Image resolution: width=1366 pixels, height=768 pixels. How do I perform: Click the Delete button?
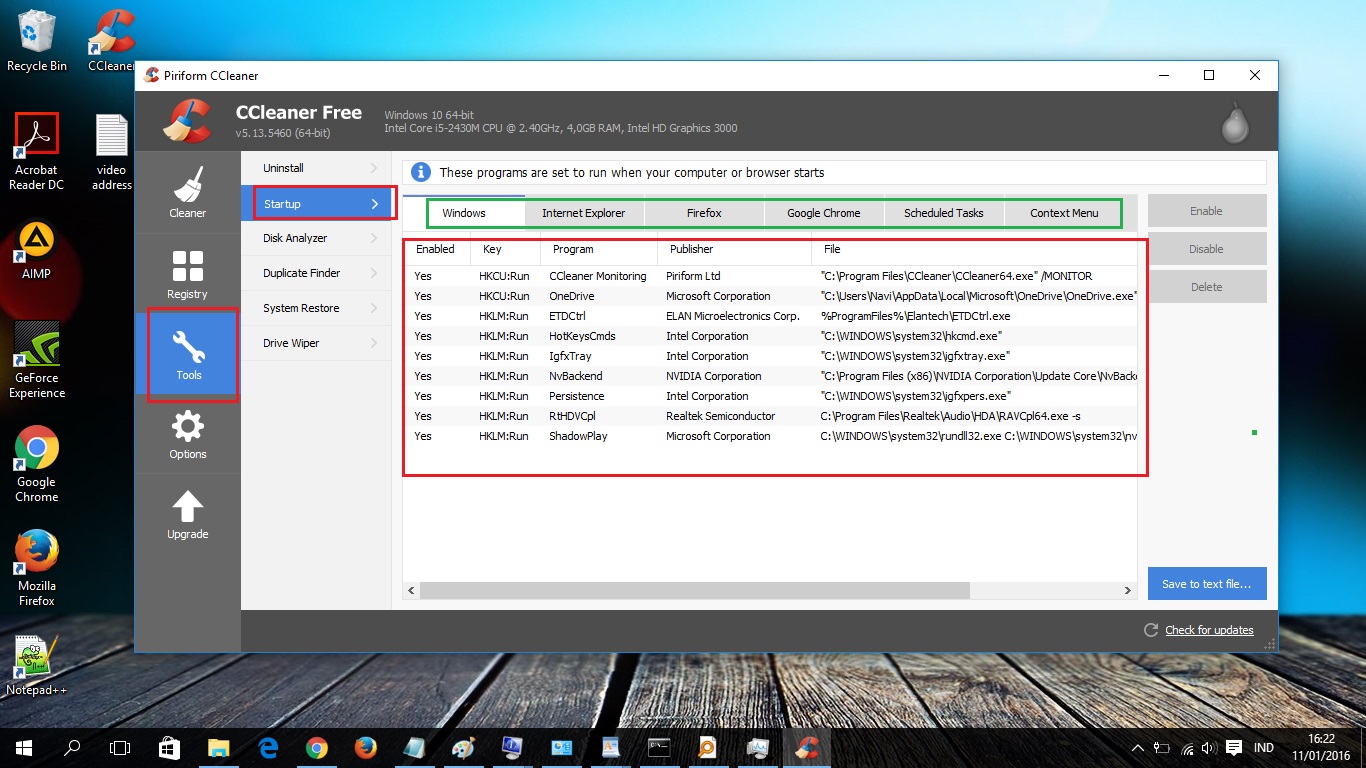(x=1207, y=287)
